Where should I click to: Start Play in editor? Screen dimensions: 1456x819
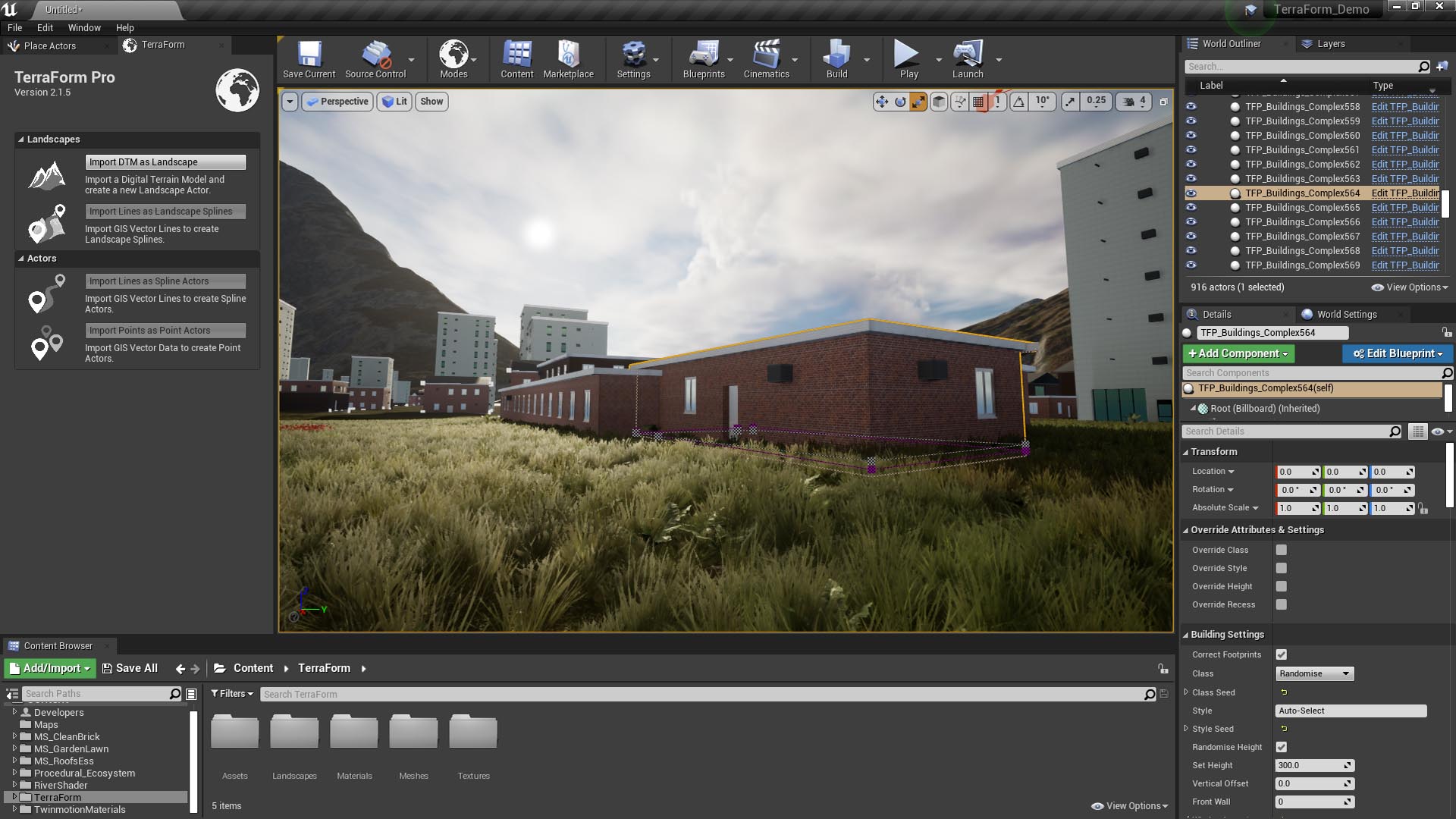906,55
